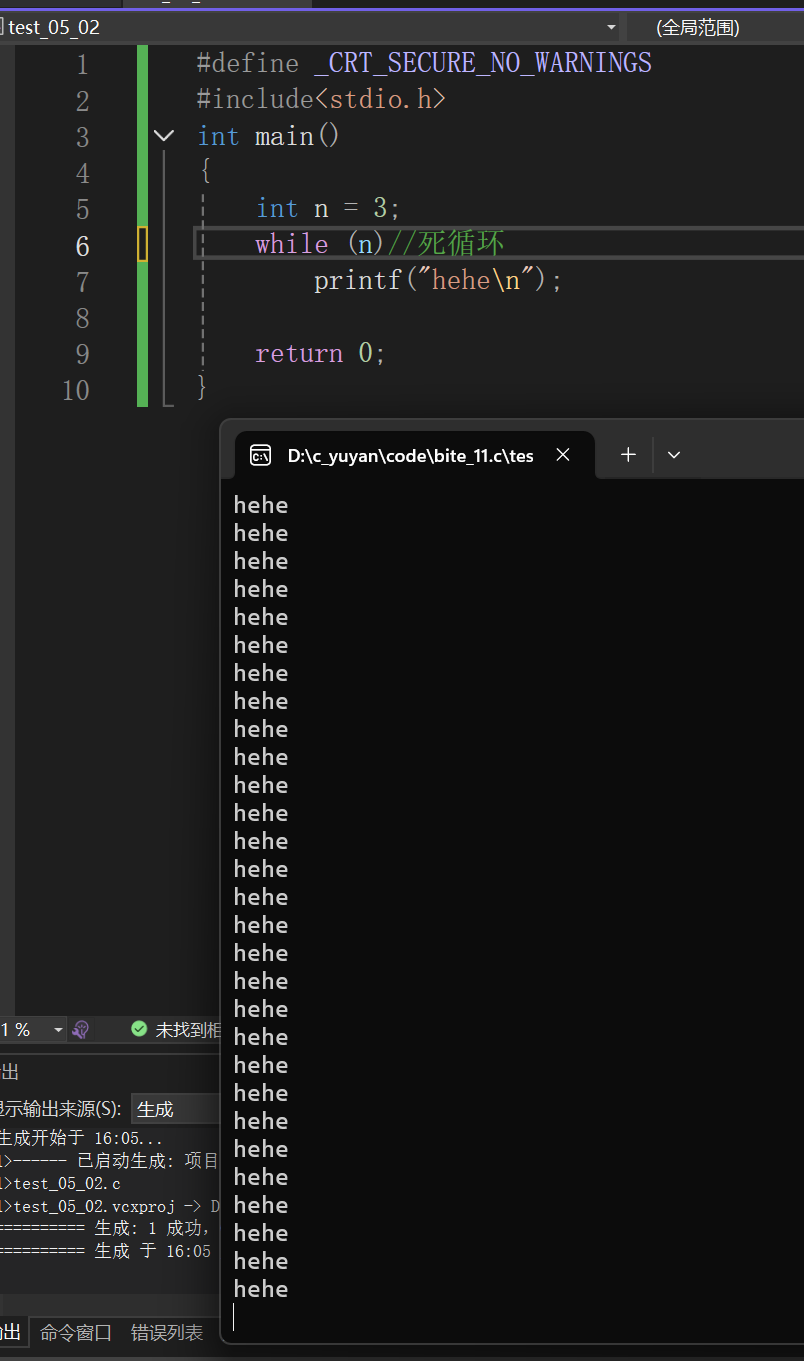Click line number 10 in gutter
This screenshot has width=804, height=1361.
(x=76, y=389)
